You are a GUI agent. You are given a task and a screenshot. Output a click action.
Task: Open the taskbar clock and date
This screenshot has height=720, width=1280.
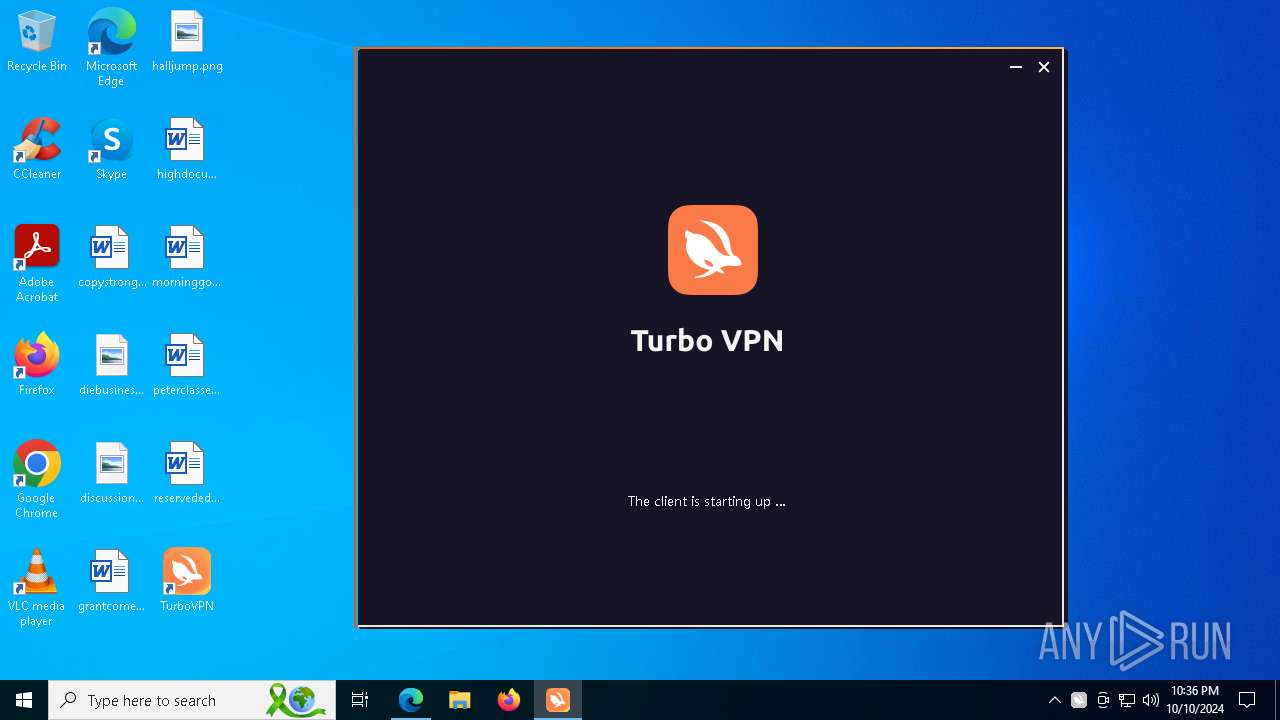(x=1195, y=700)
